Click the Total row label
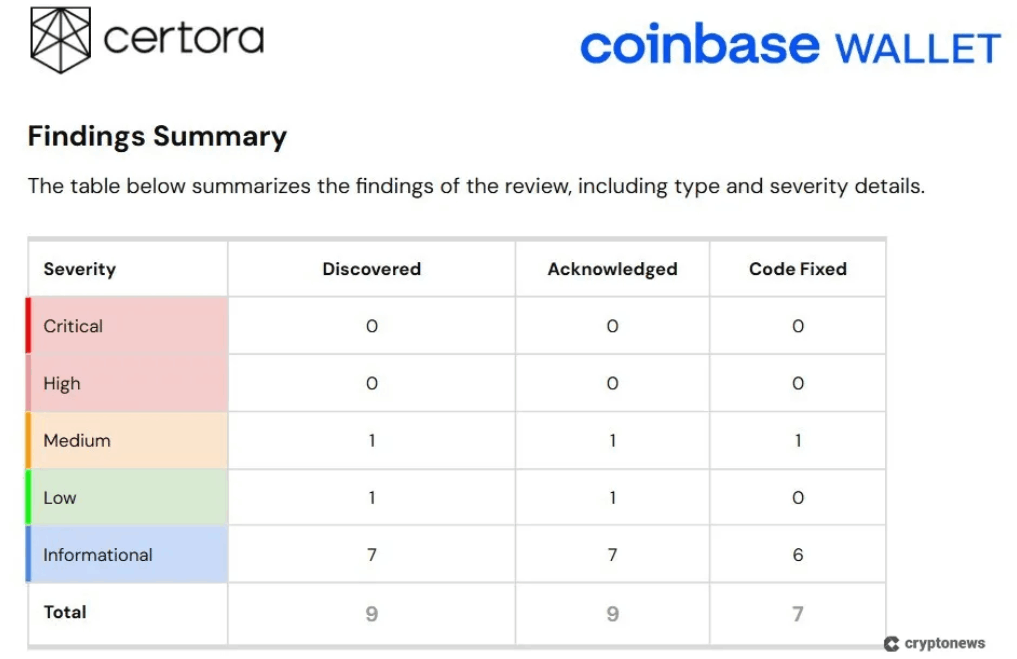The image size is (1017, 659). point(64,612)
